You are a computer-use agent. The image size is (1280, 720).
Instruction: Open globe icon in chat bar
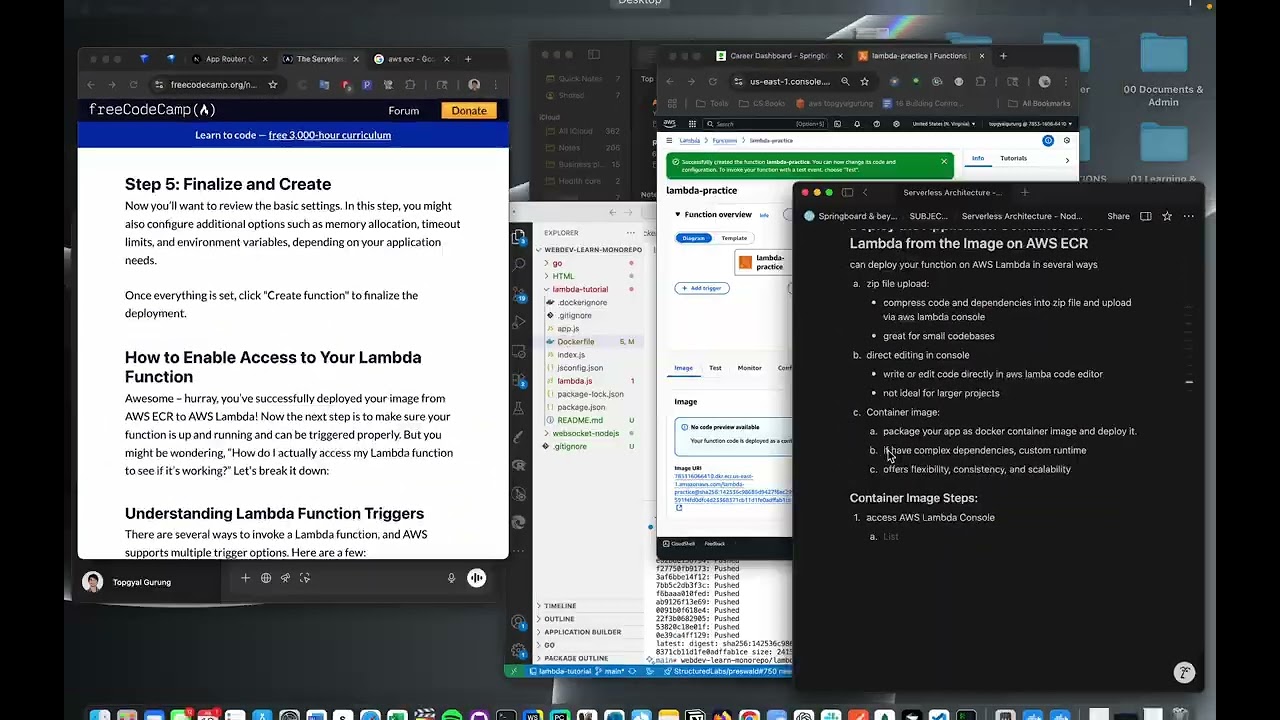(266, 578)
